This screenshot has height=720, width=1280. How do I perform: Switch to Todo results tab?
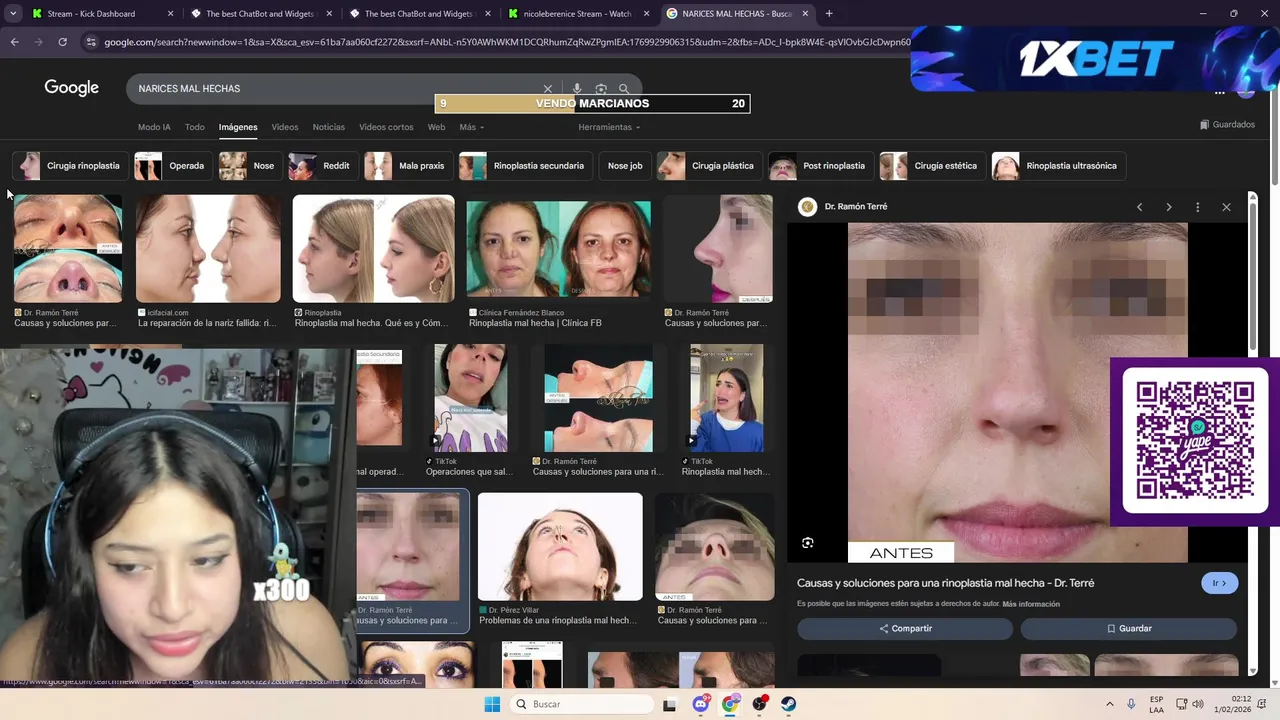(194, 127)
